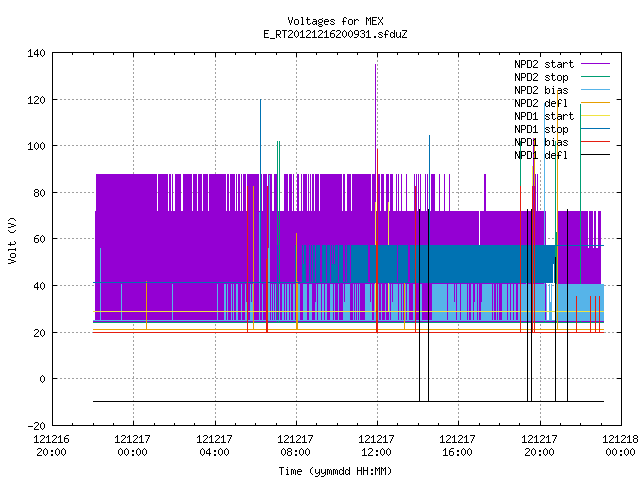Click the x-axis label 121217 04:00
Viewport: 640px width, 480px height.
(214, 446)
